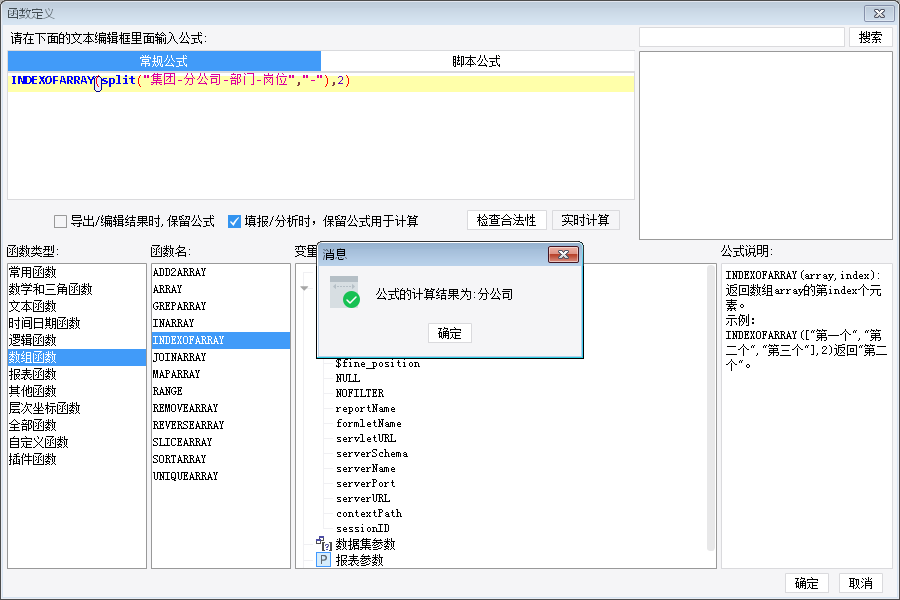Select reportName variable
The height and width of the screenshot is (600, 900).
[366, 408]
